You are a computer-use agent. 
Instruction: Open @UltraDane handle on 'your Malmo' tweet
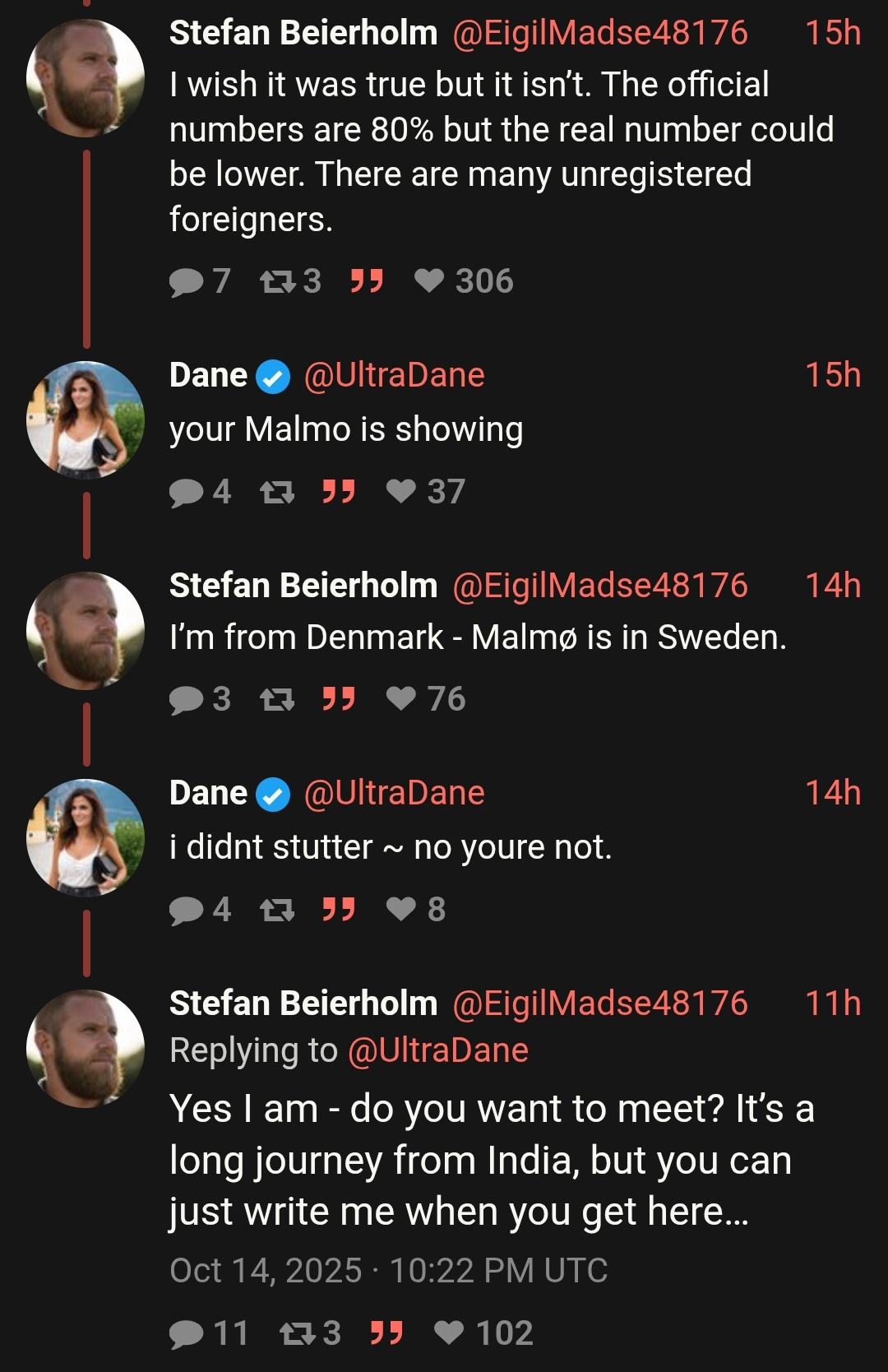pos(394,375)
